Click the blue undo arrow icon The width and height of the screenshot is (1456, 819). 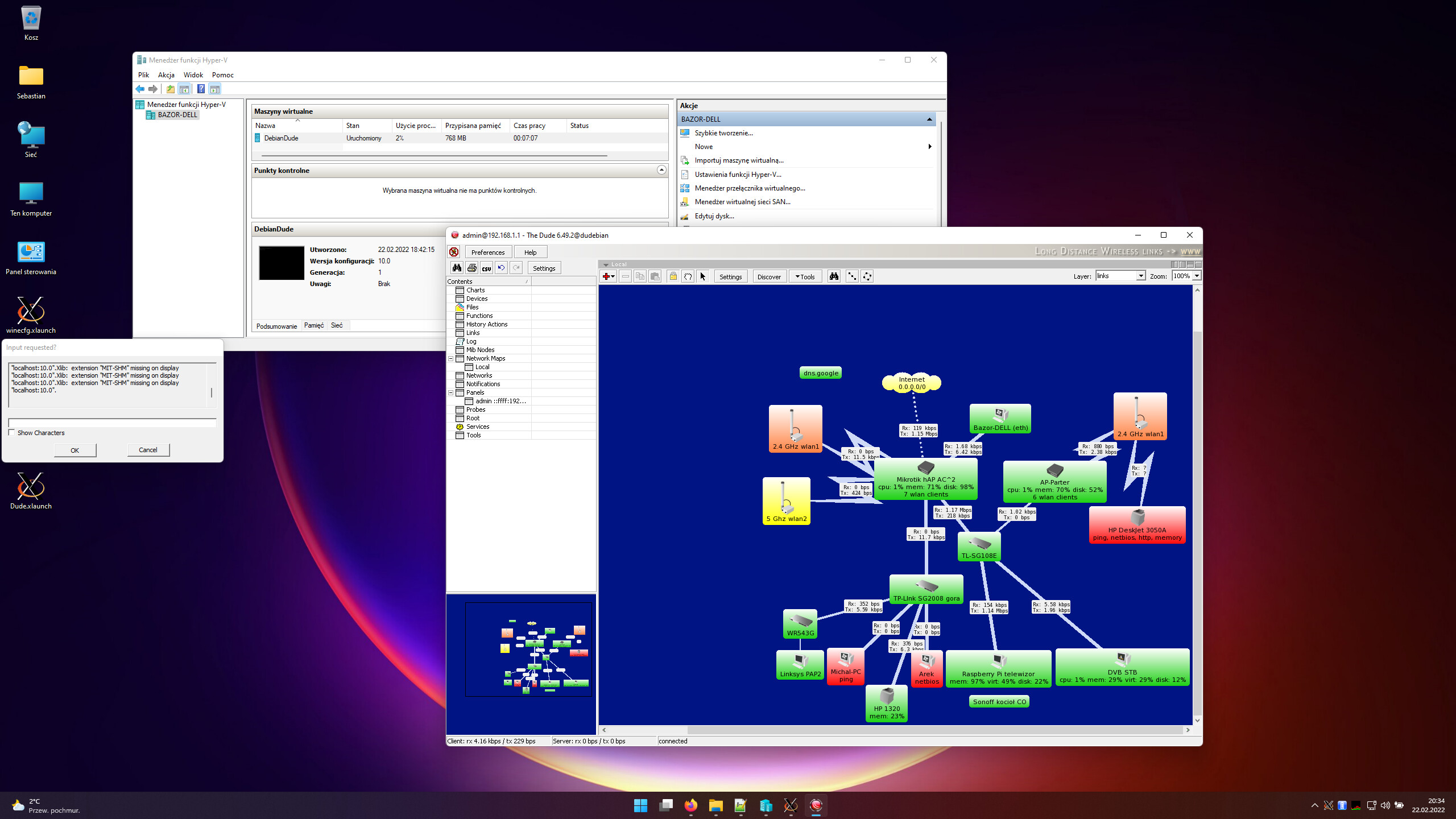point(501,267)
